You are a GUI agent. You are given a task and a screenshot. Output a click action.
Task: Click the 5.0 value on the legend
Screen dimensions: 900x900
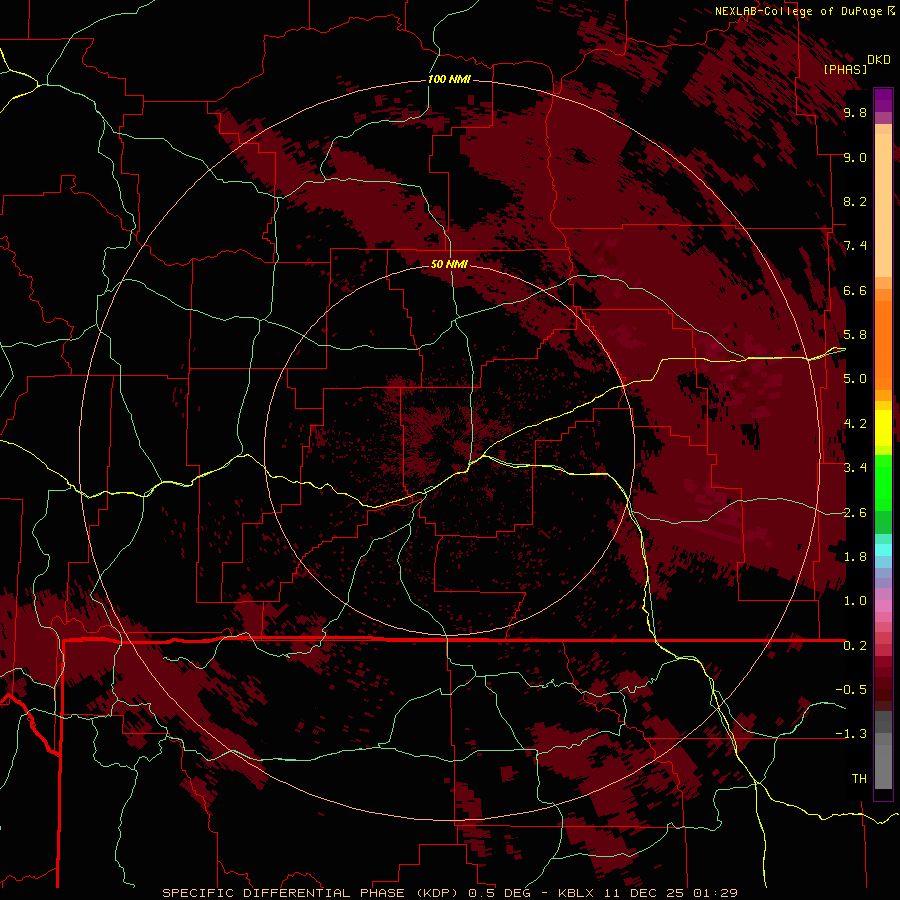pos(855,379)
